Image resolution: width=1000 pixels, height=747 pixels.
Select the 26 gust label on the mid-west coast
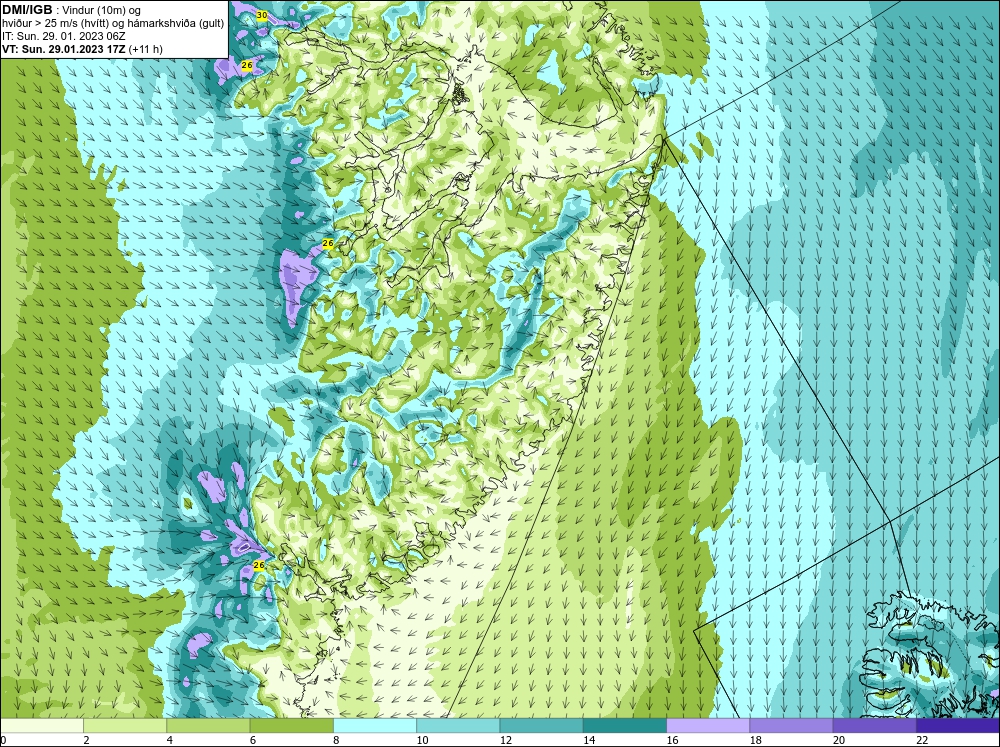click(328, 243)
